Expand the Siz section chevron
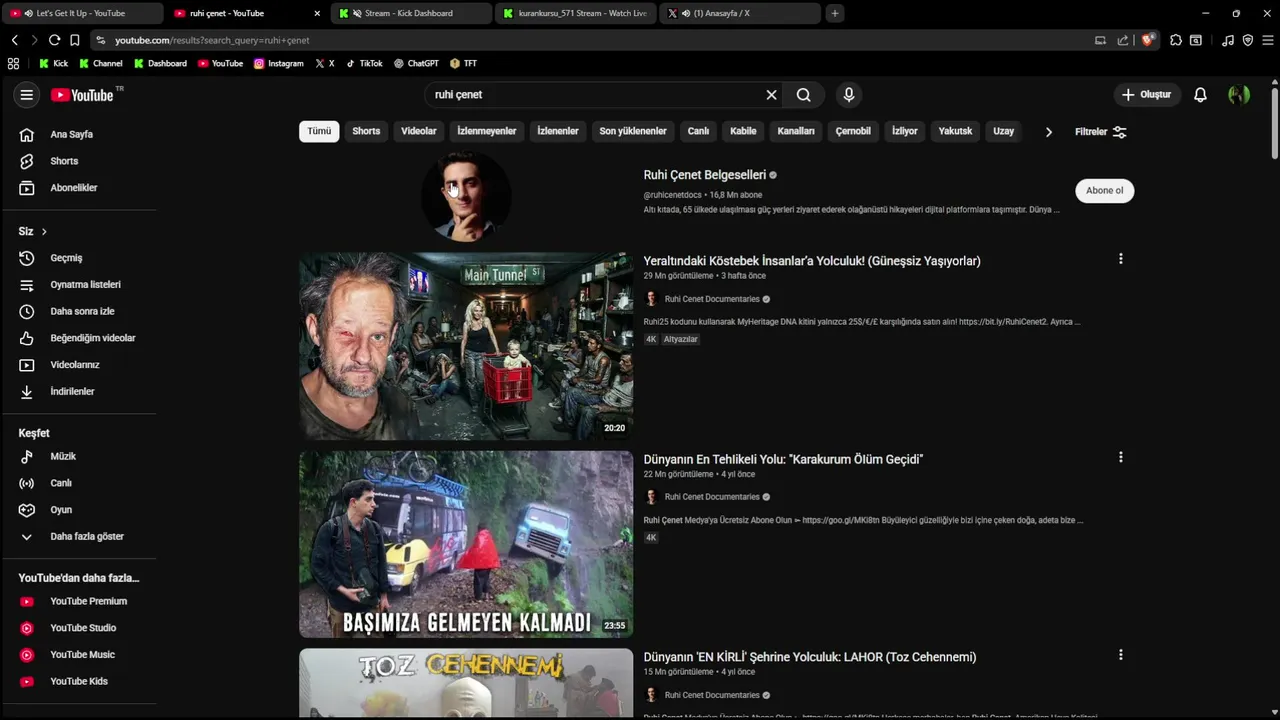The image size is (1280, 720). coord(44,232)
